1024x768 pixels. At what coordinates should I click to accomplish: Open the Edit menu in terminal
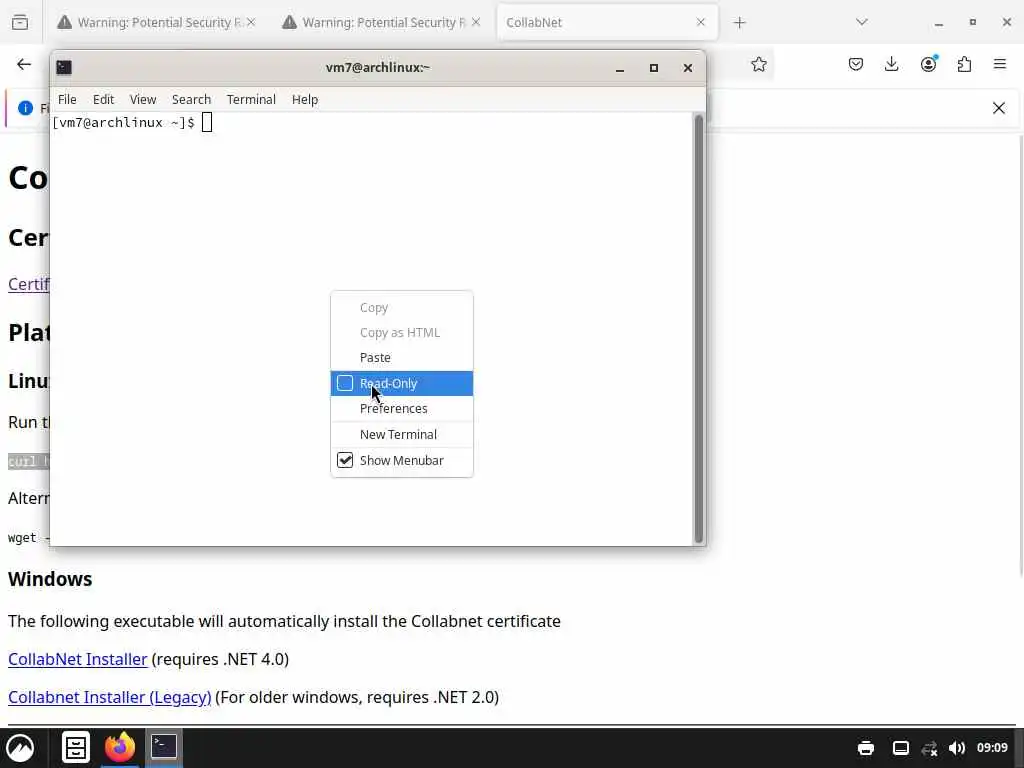[x=103, y=99]
